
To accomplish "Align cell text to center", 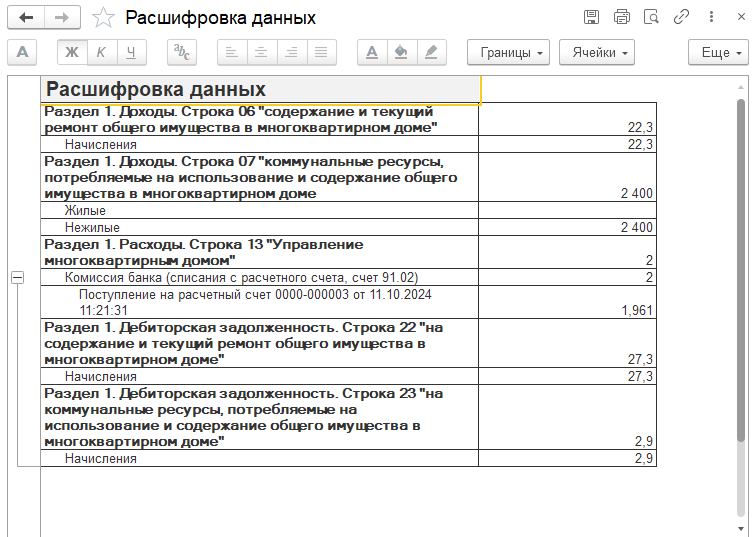I will [260, 53].
